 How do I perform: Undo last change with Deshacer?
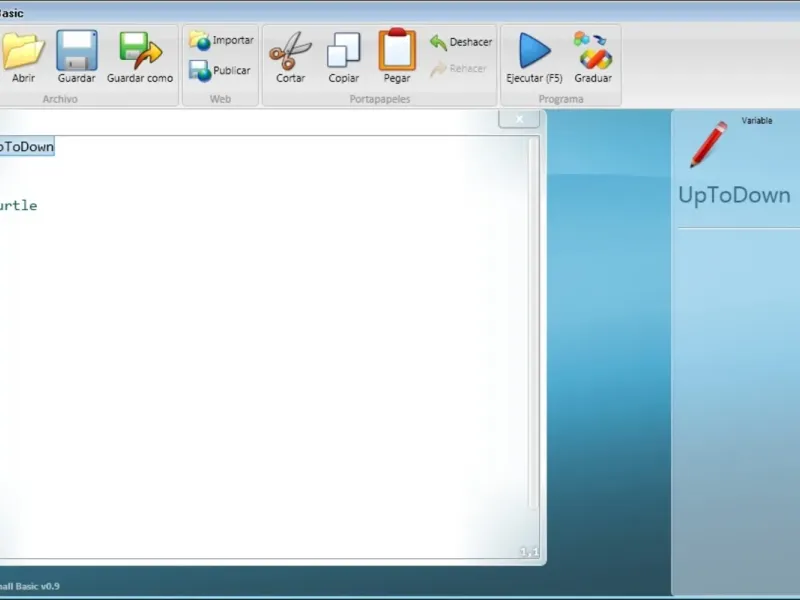(461, 42)
